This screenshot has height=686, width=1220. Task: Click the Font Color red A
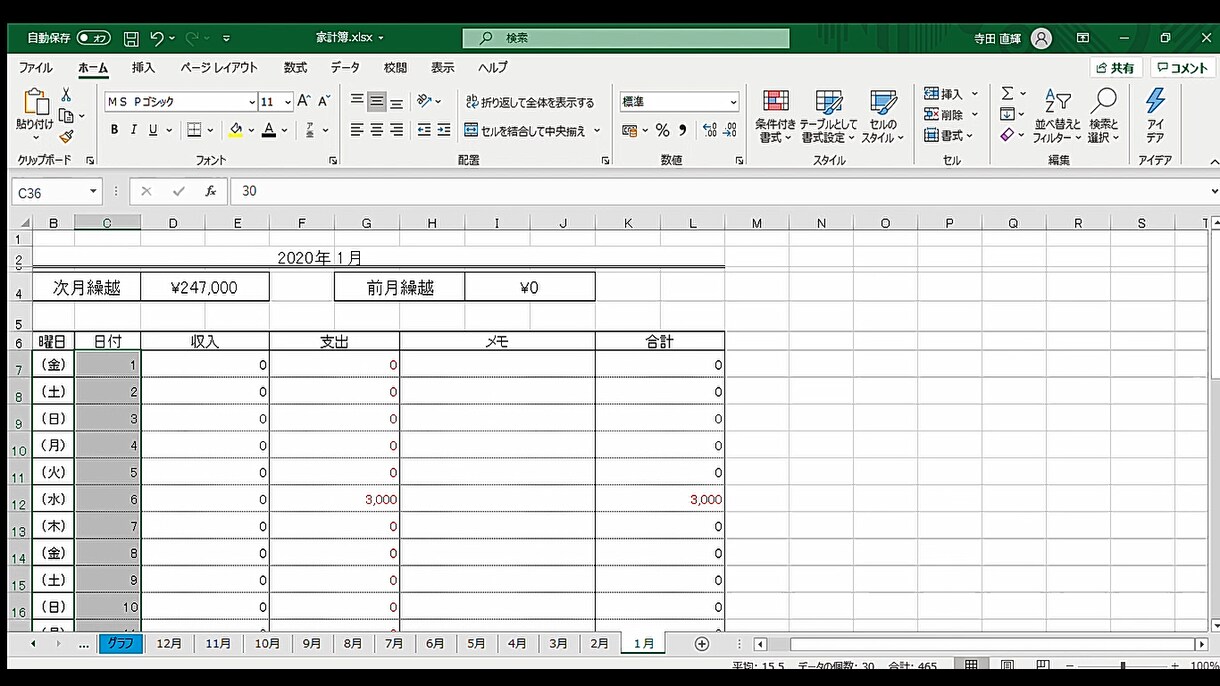[268, 130]
